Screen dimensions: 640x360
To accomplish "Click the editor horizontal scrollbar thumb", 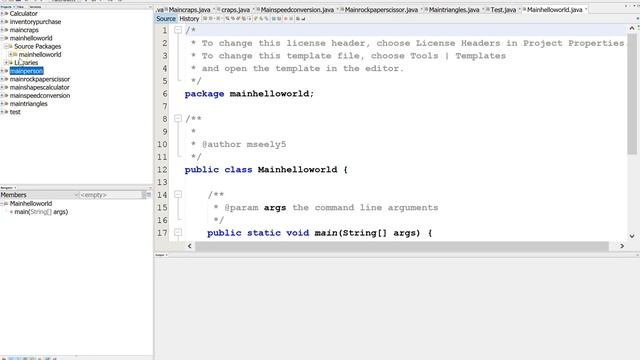I will click(402, 246).
